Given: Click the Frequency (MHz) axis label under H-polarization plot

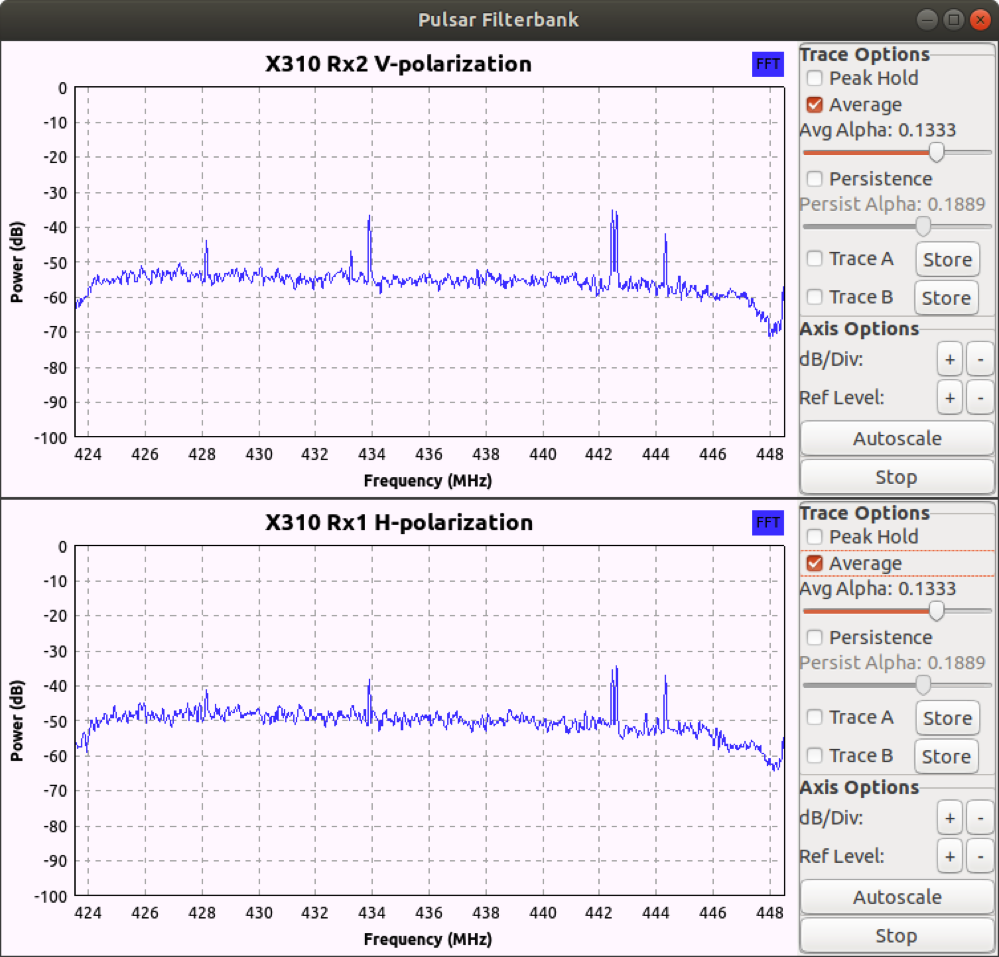Looking at the screenshot, I should tap(428, 940).
